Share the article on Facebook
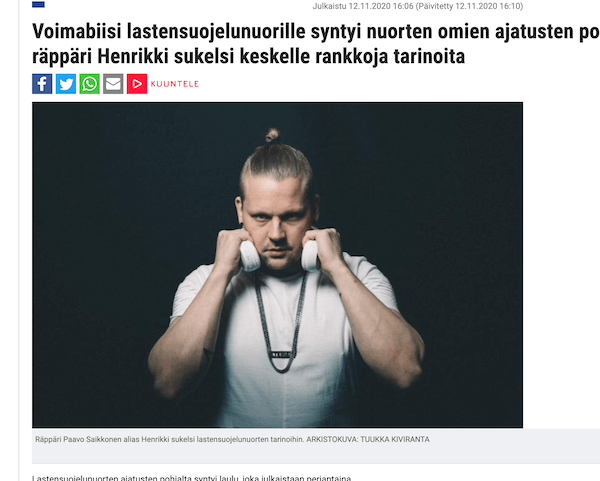600x481 pixels. tap(42, 84)
